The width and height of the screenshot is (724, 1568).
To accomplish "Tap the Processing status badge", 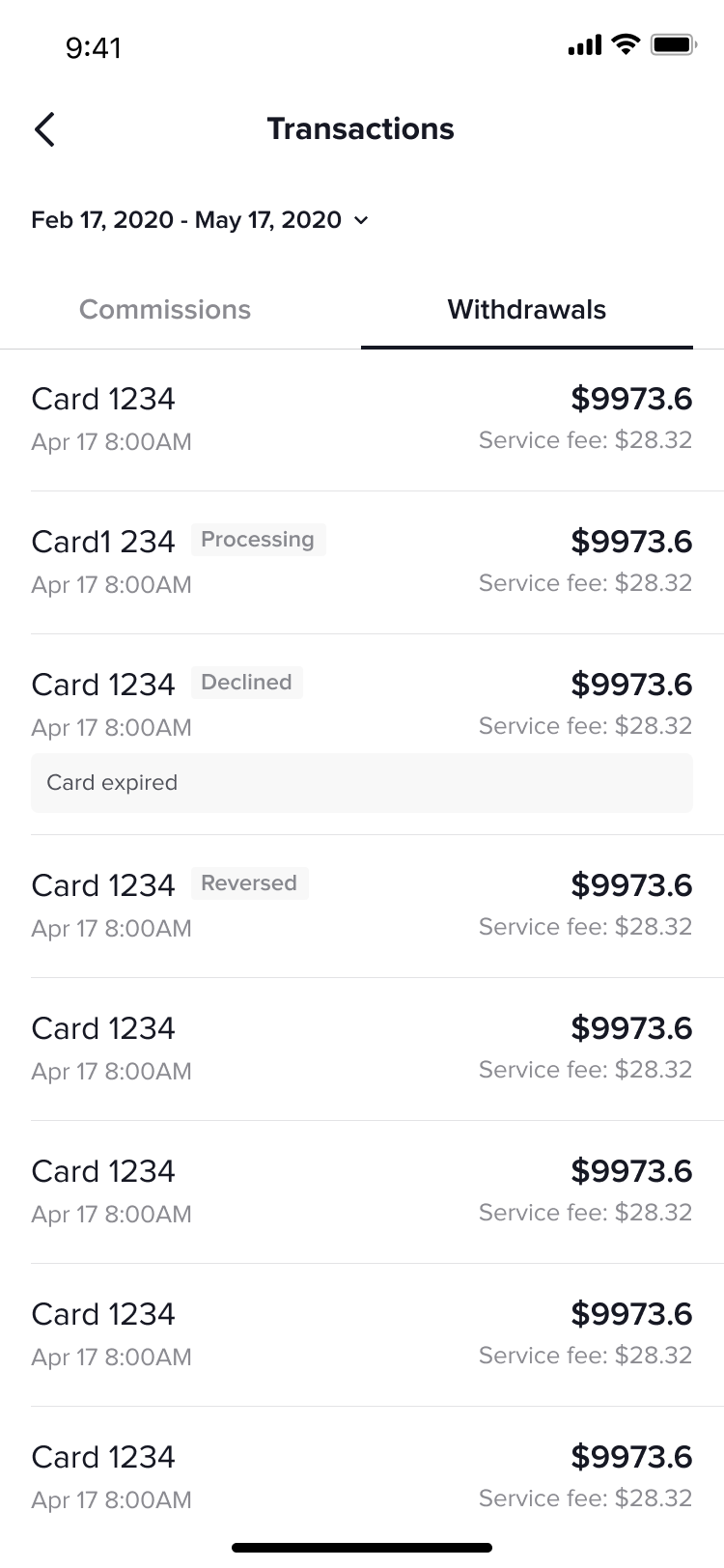I will click(258, 540).
